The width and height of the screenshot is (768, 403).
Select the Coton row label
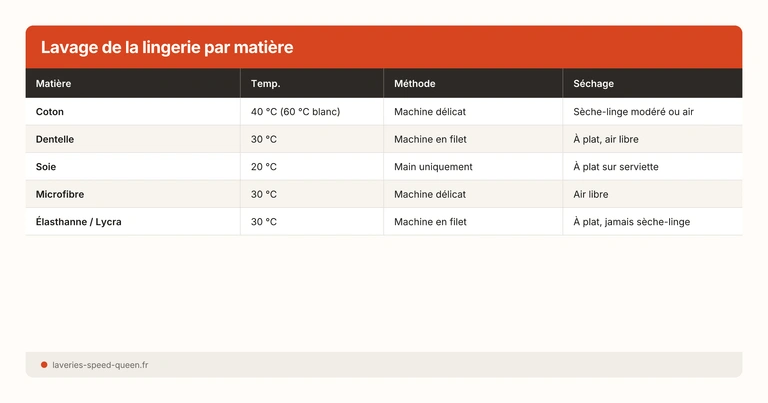pos(50,112)
